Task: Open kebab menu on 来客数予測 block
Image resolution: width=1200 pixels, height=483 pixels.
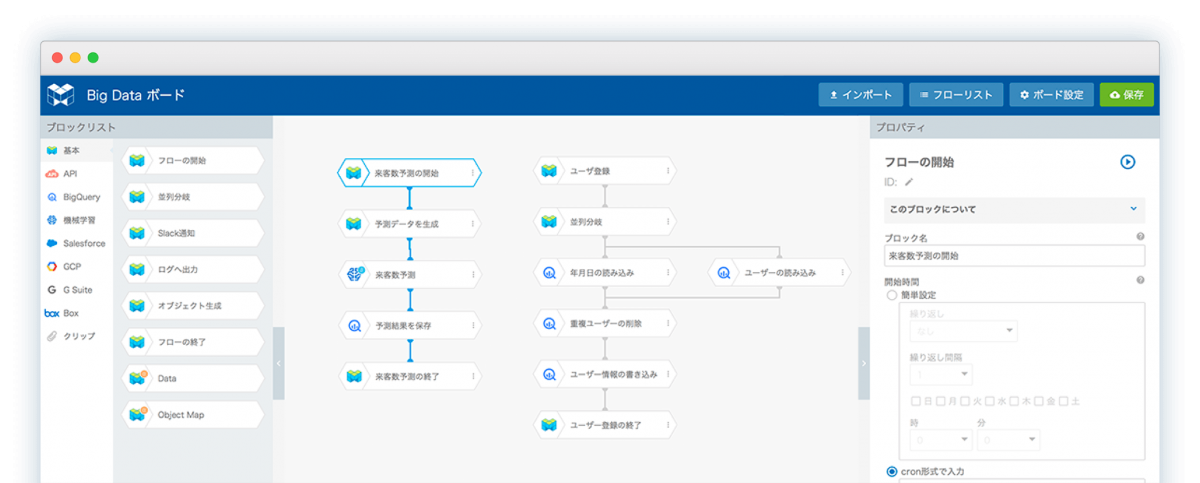Action: 472,274
